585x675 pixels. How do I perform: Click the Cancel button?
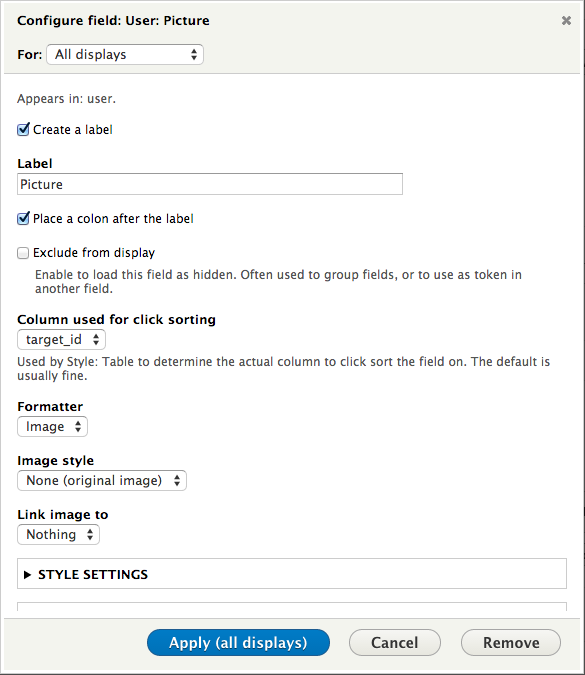pyautogui.click(x=395, y=642)
